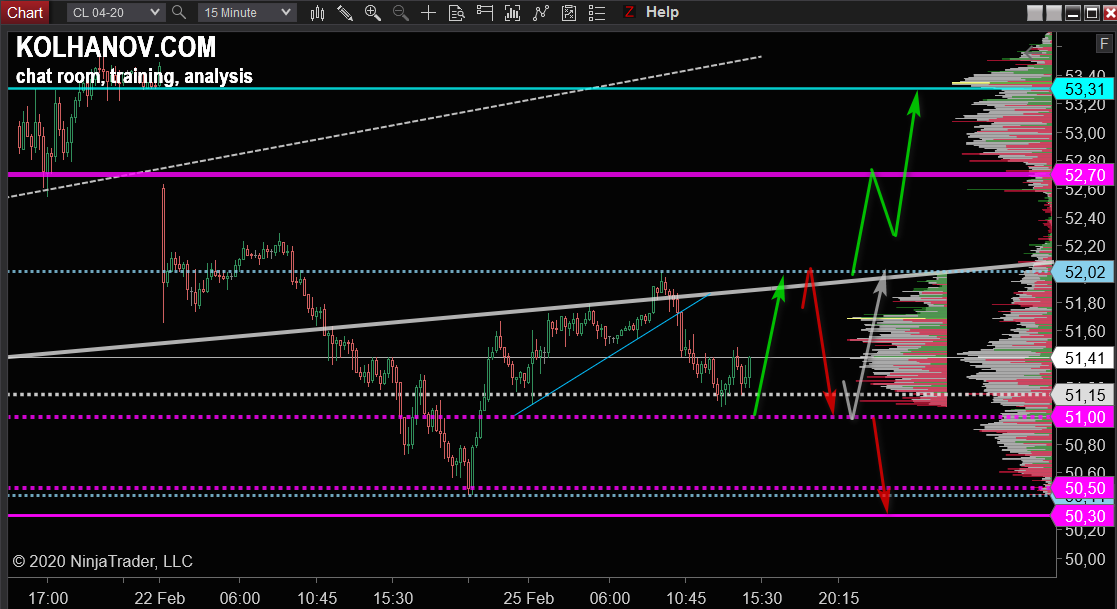Image resolution: width=1117 pixels, height=609 pixels.
Task: Open the Help menu
Action: pos(662,12)
